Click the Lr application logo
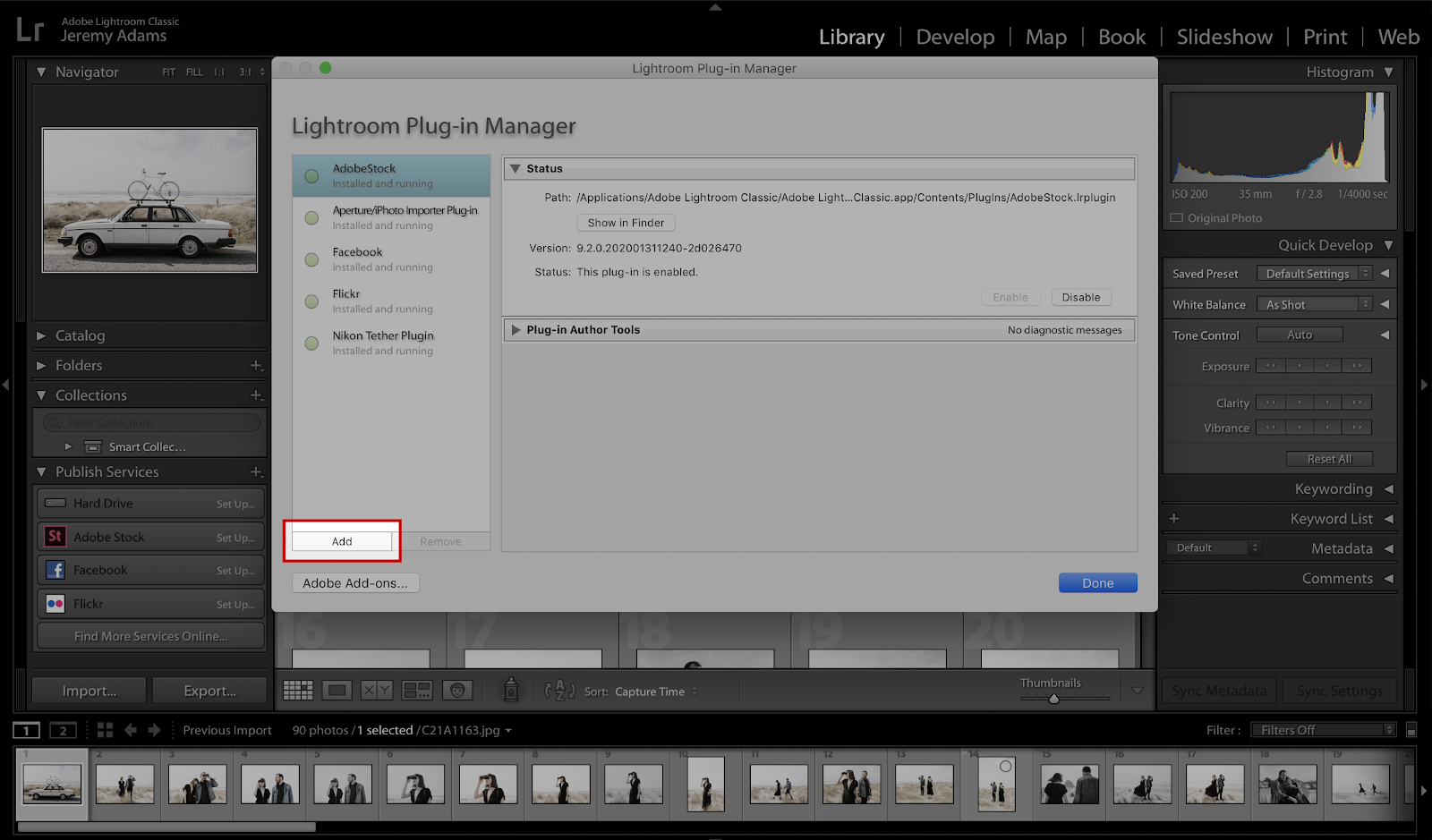 click(x=30, y=30)
